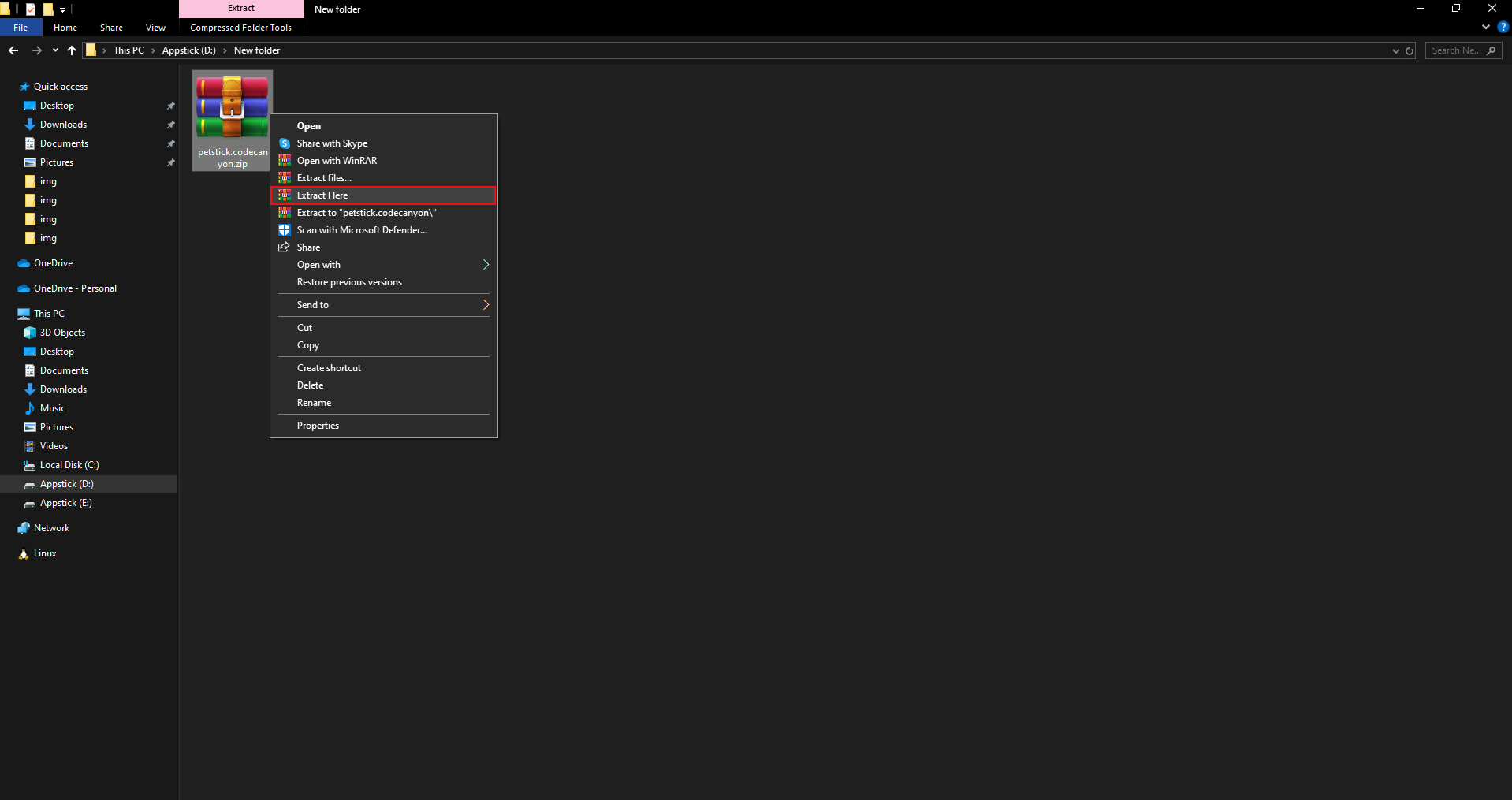
Task: Open the recent locations dropdown arrow
Action: [x=55, y=50]
